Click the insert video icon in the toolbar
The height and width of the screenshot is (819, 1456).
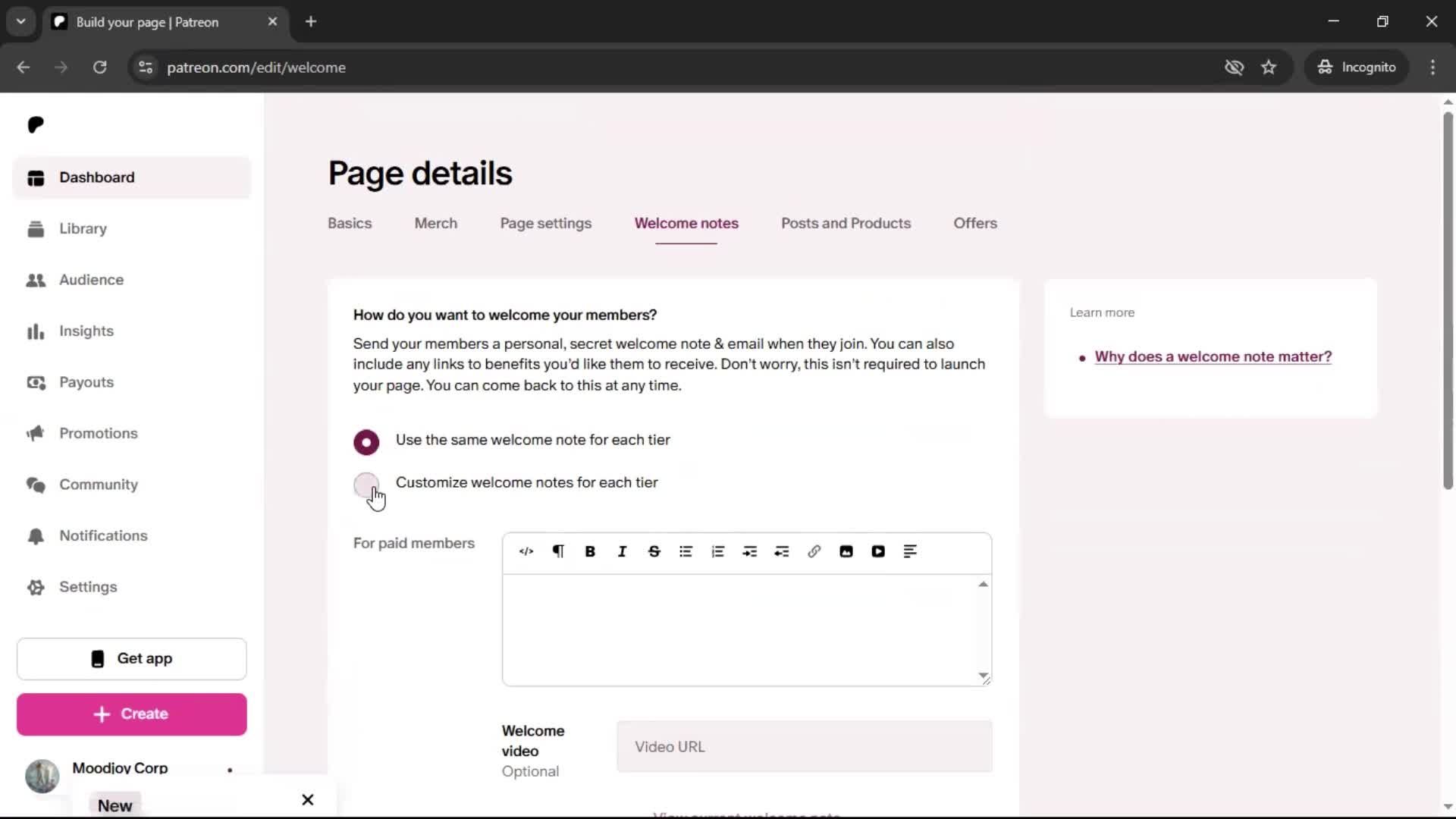coord(878,552)
